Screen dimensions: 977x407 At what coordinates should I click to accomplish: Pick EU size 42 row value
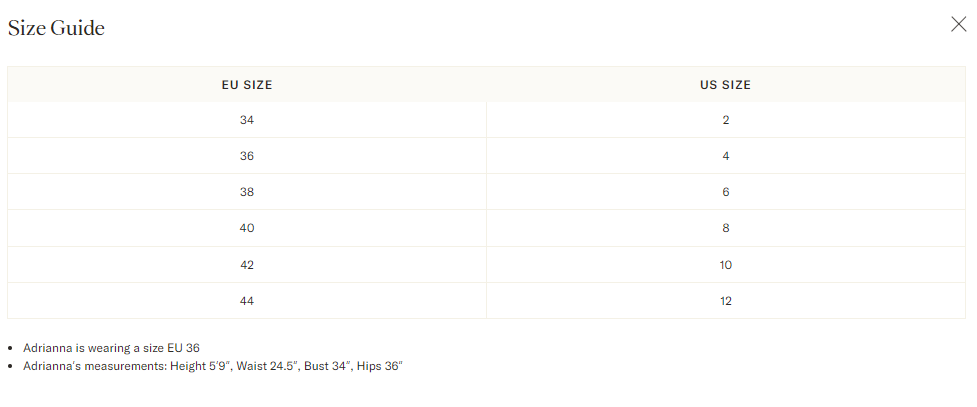(247, 265)
